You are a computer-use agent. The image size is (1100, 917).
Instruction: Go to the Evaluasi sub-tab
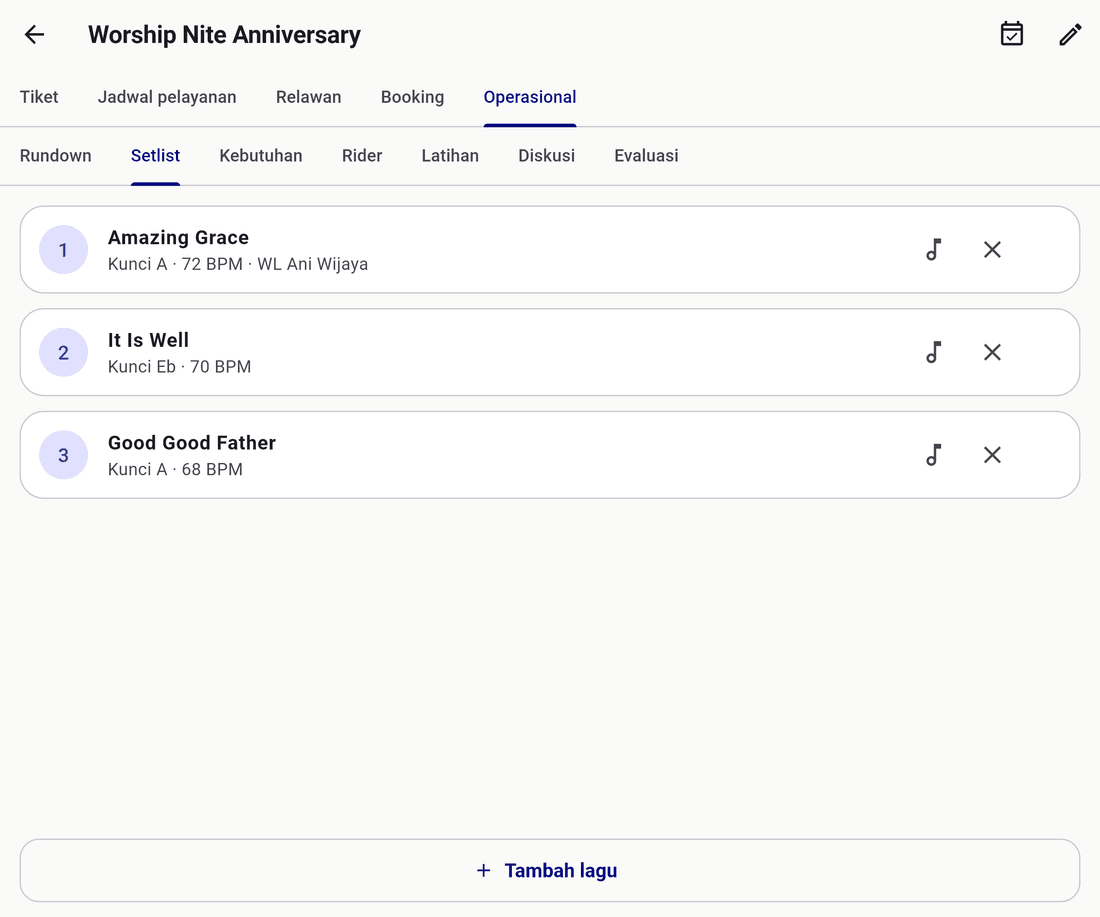click(x=646, y=156)
